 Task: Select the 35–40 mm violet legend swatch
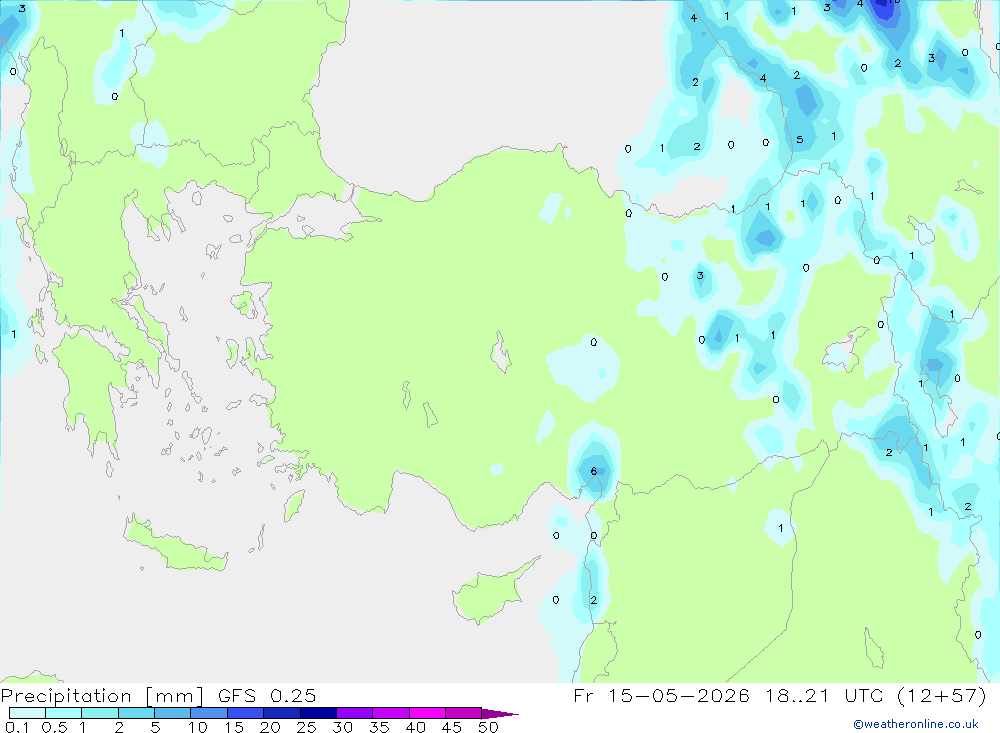point(391,713)
